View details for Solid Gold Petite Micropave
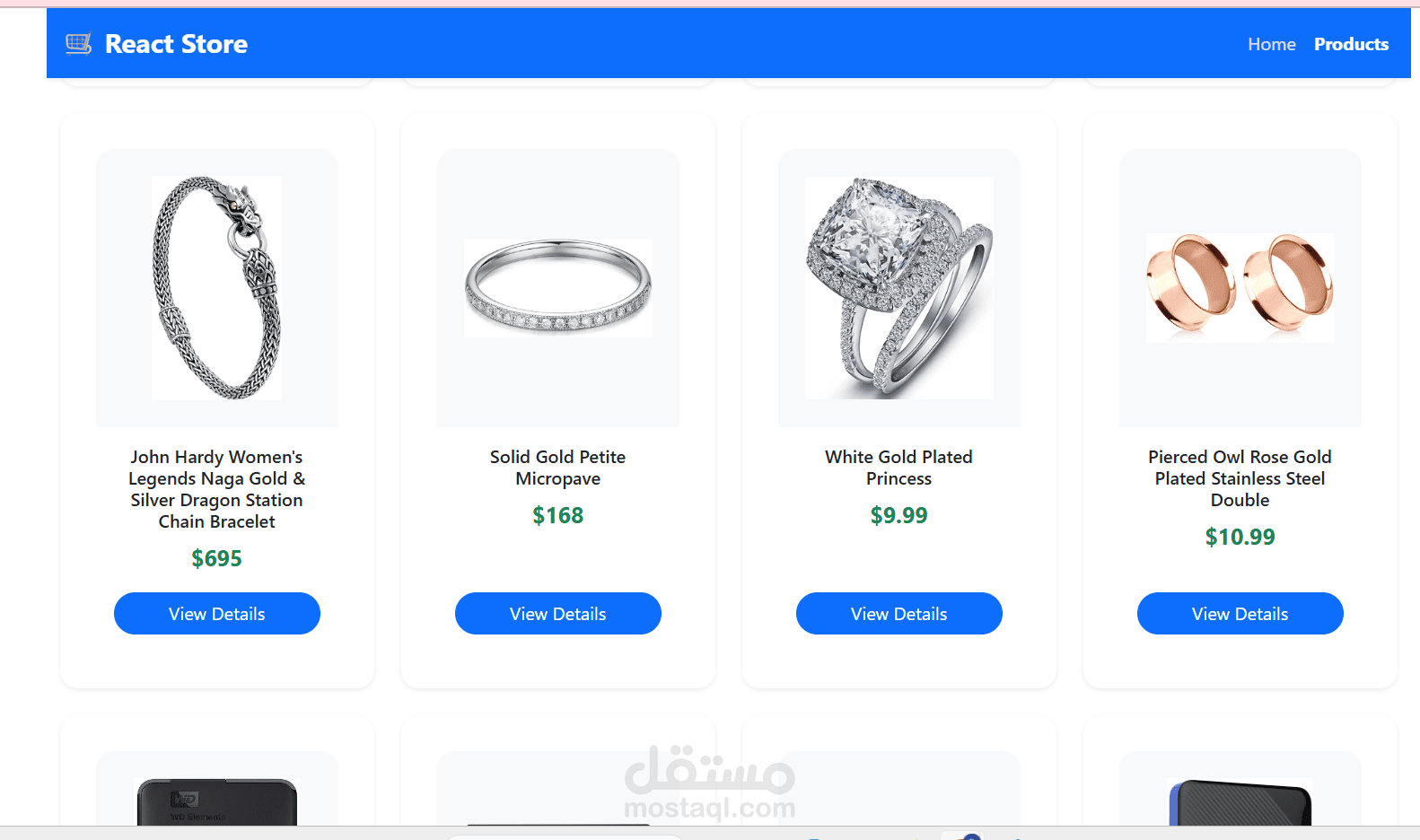1420x840 pixels. click(x=558, y=614)
